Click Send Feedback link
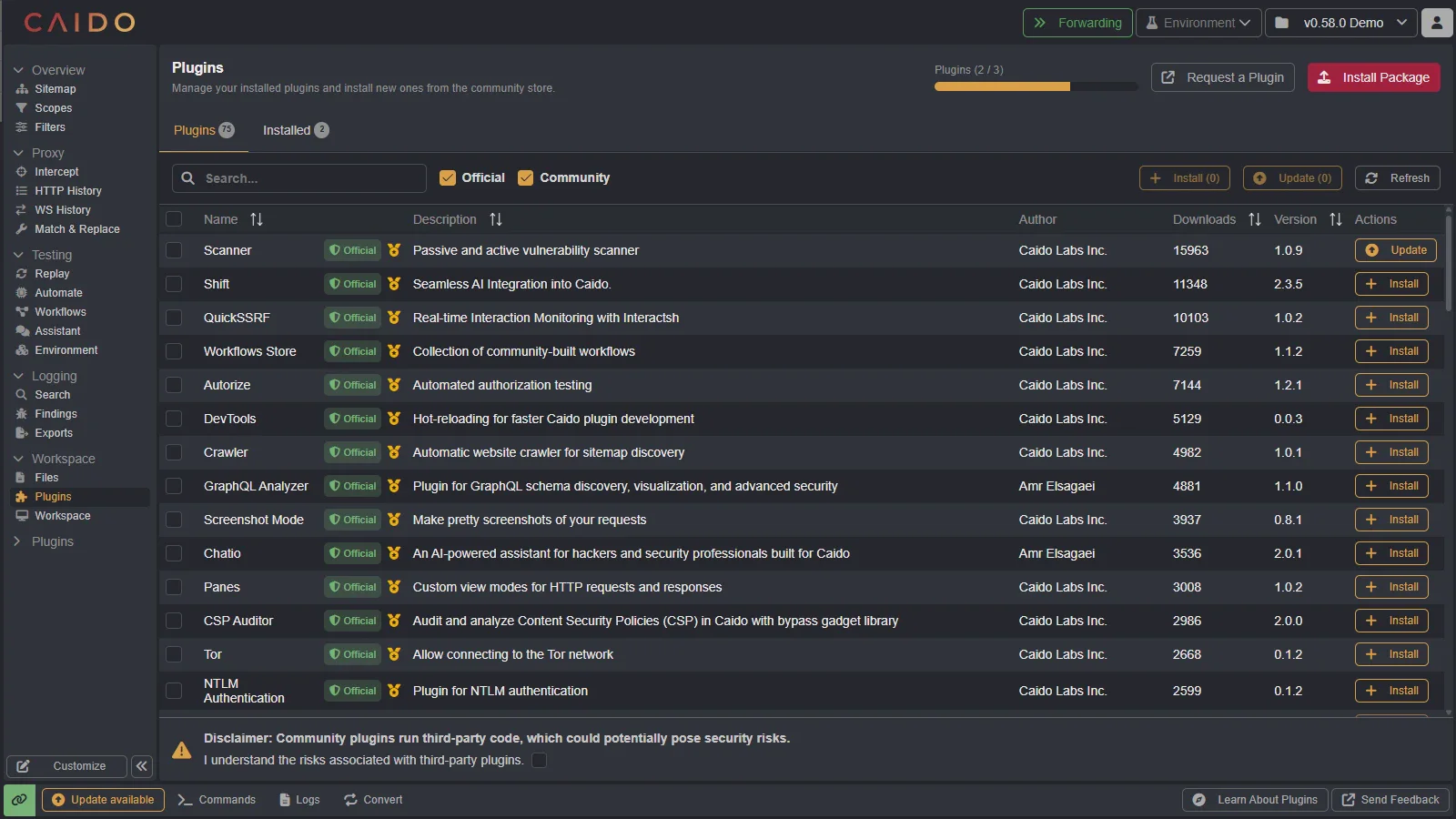1456x819 pixels. coord(1390,800)
